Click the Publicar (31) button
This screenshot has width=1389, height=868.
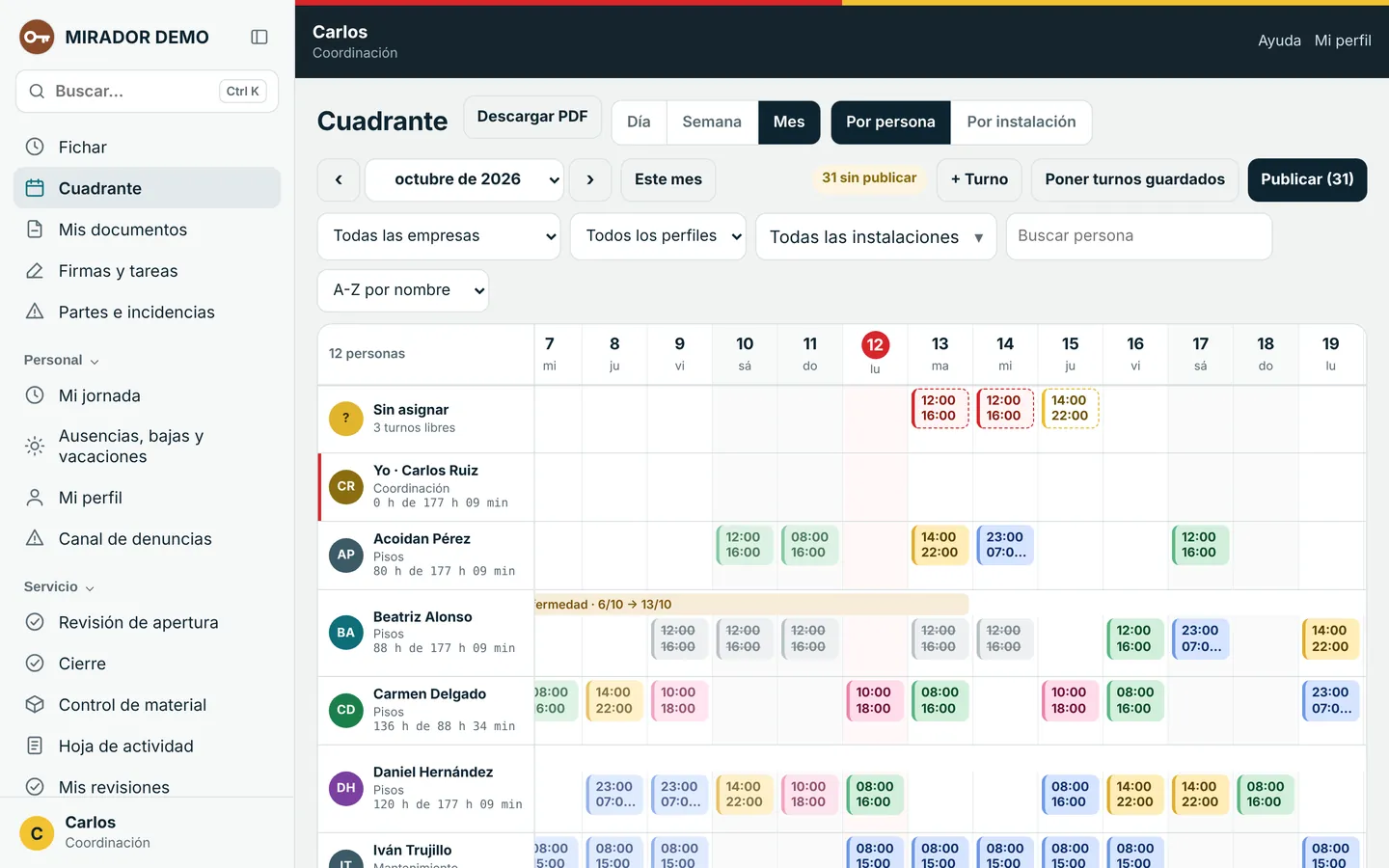1307,179
